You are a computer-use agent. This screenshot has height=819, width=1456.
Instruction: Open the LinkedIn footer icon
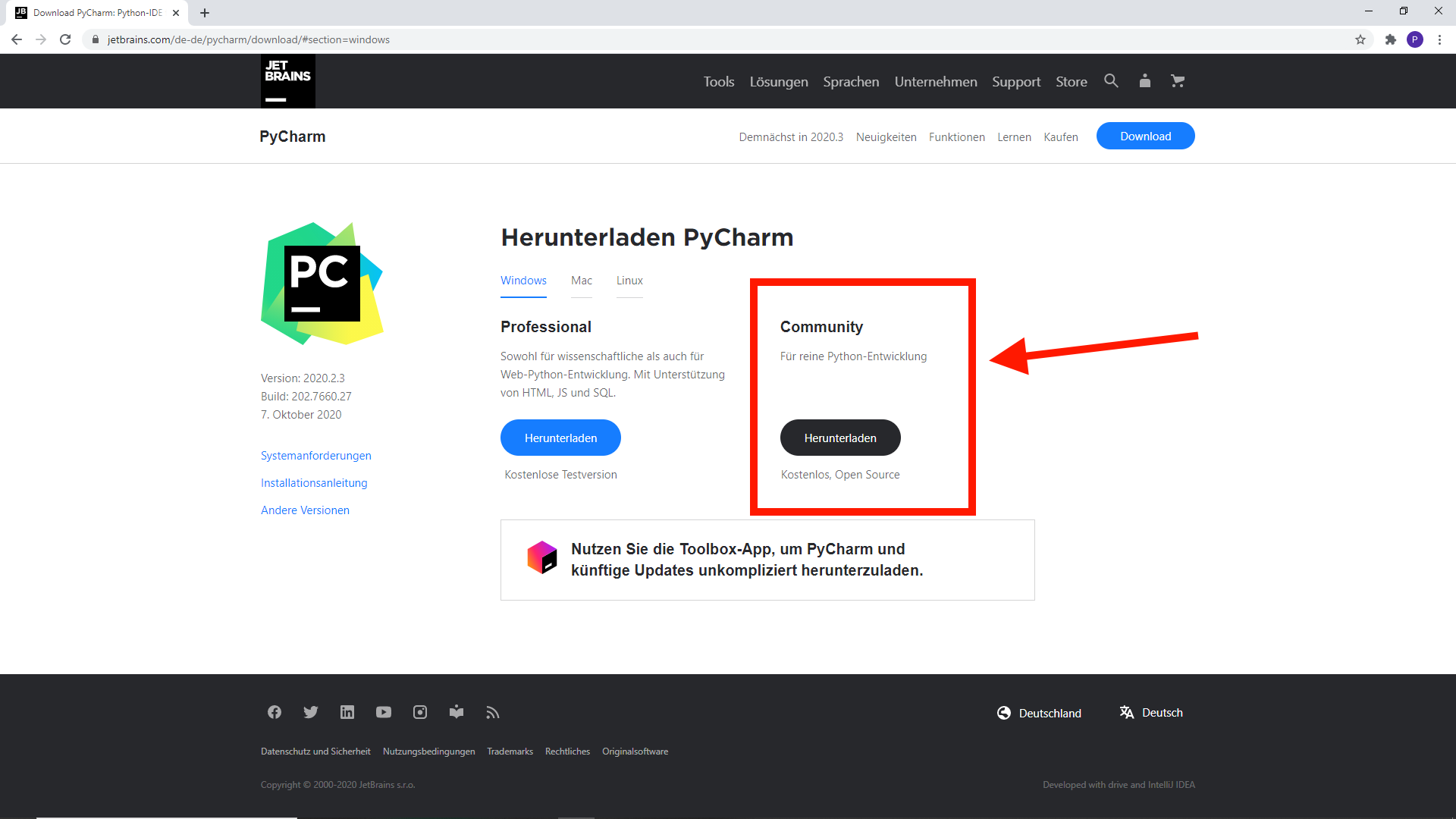[347, 712]
